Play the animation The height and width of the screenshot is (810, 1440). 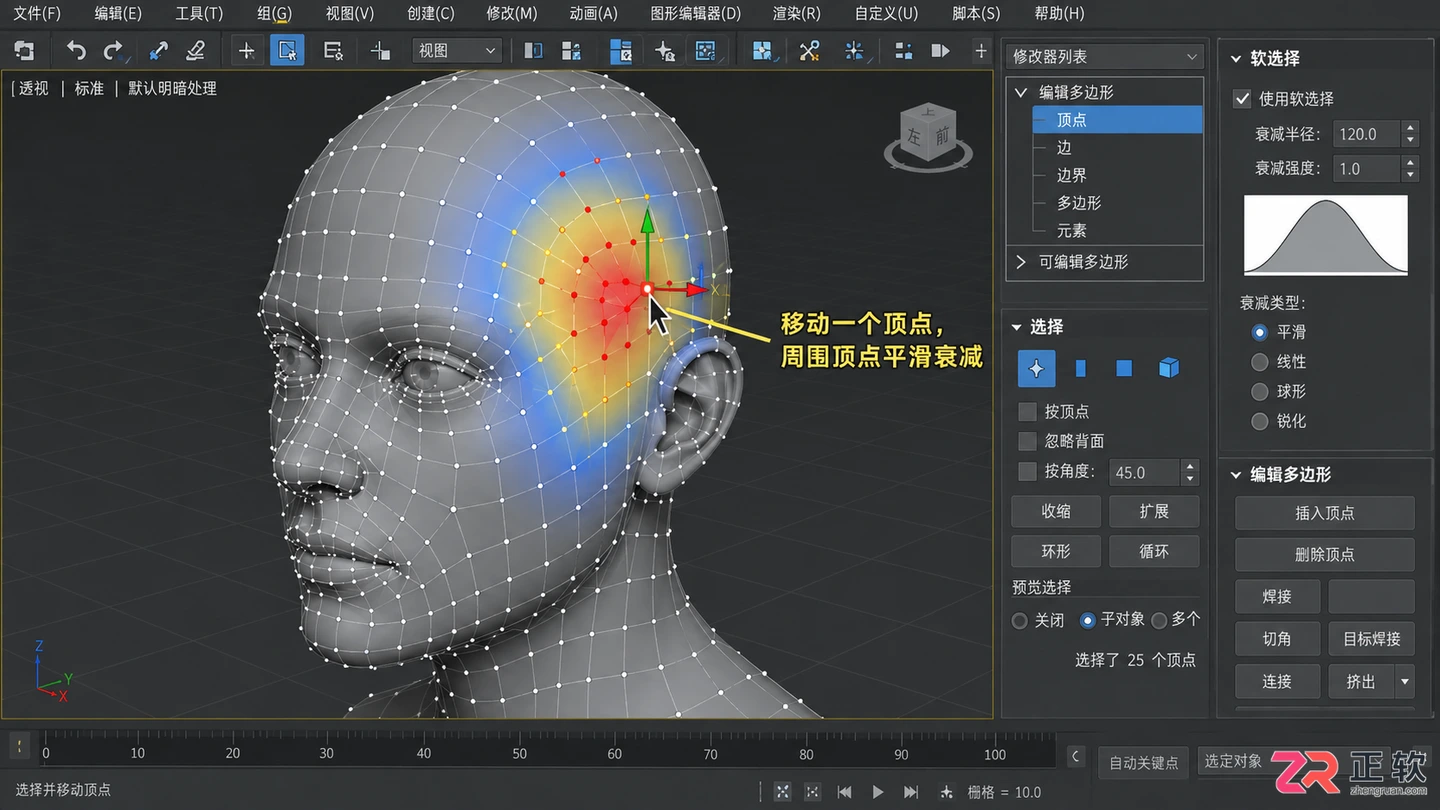pos(877,792)
